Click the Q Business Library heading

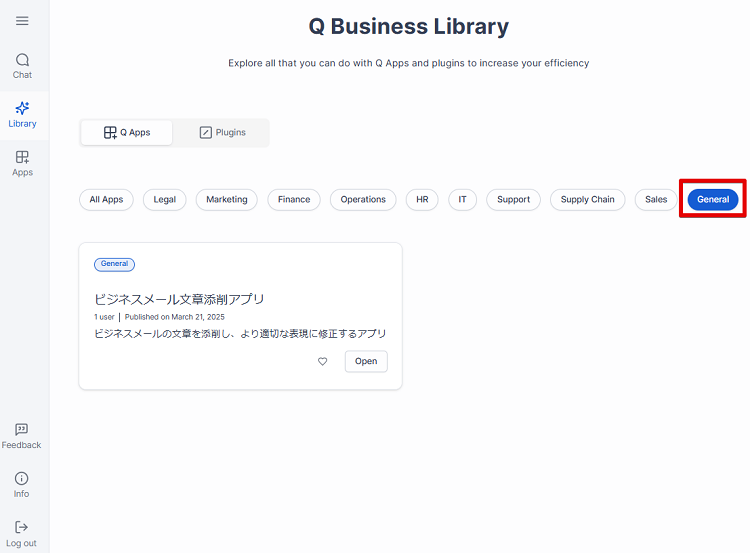point(409,26)
